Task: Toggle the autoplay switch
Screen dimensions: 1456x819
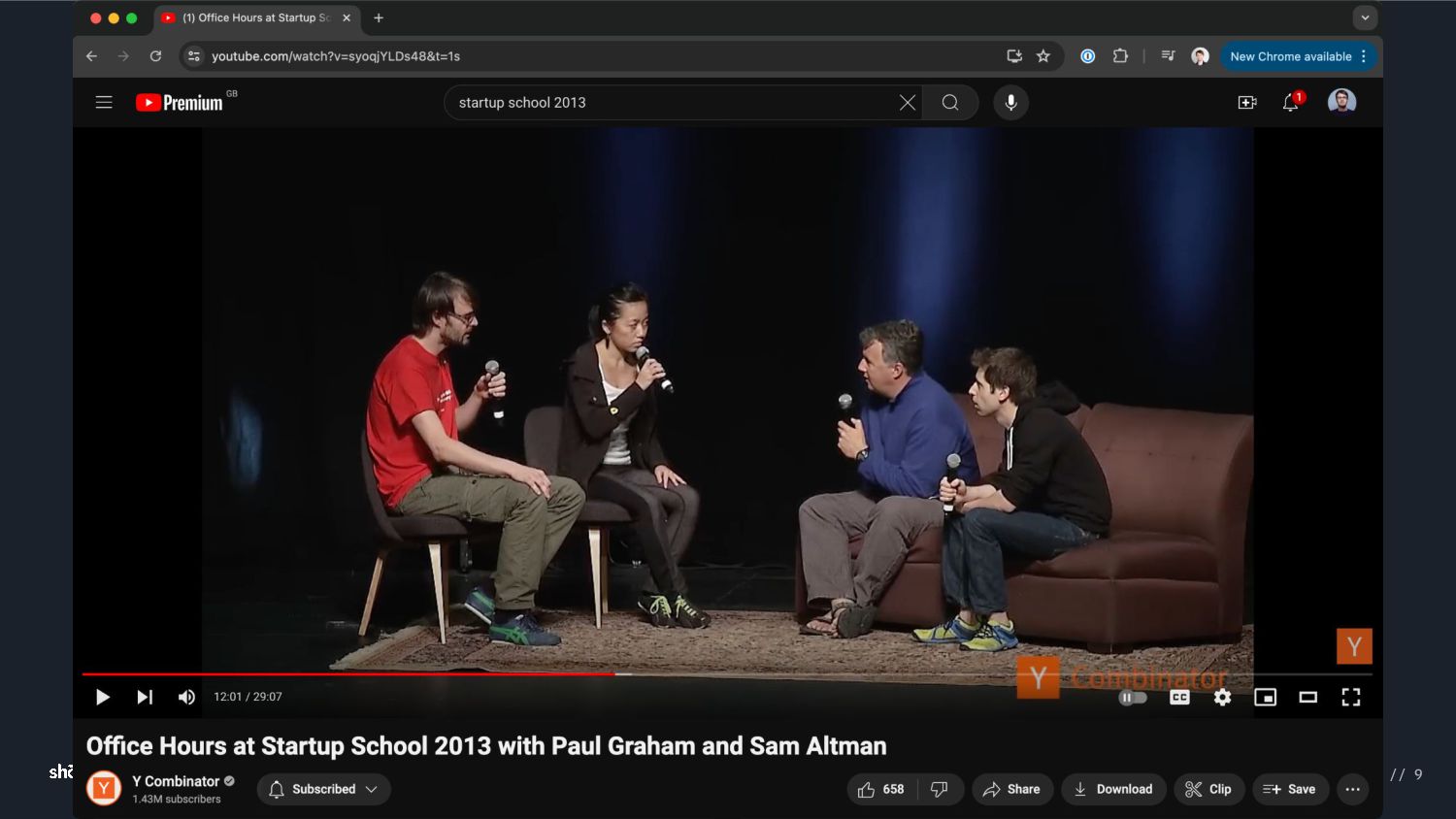Action: [x=1133, y=697]
